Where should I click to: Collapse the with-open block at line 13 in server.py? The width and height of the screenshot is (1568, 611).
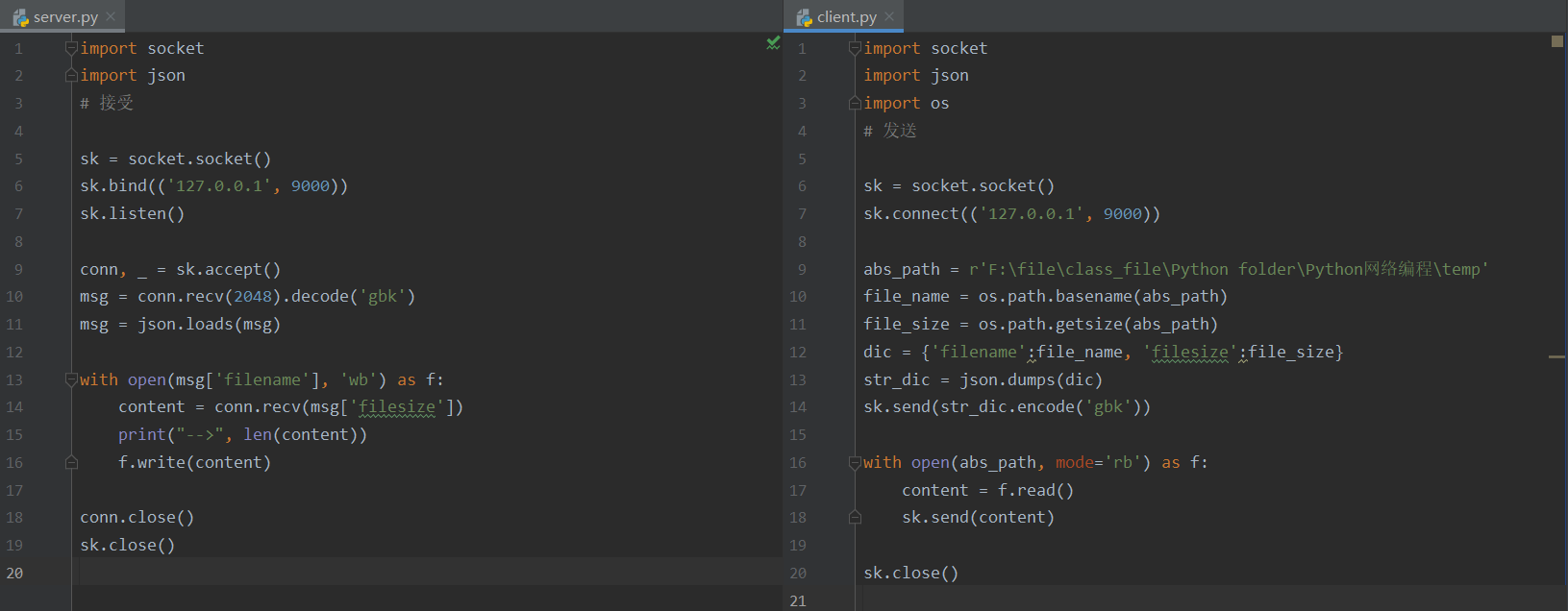pos(71,379)
